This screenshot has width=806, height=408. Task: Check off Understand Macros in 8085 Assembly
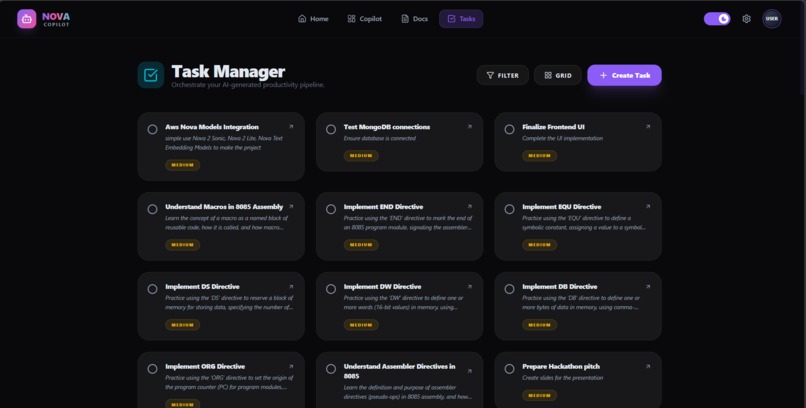152,209
